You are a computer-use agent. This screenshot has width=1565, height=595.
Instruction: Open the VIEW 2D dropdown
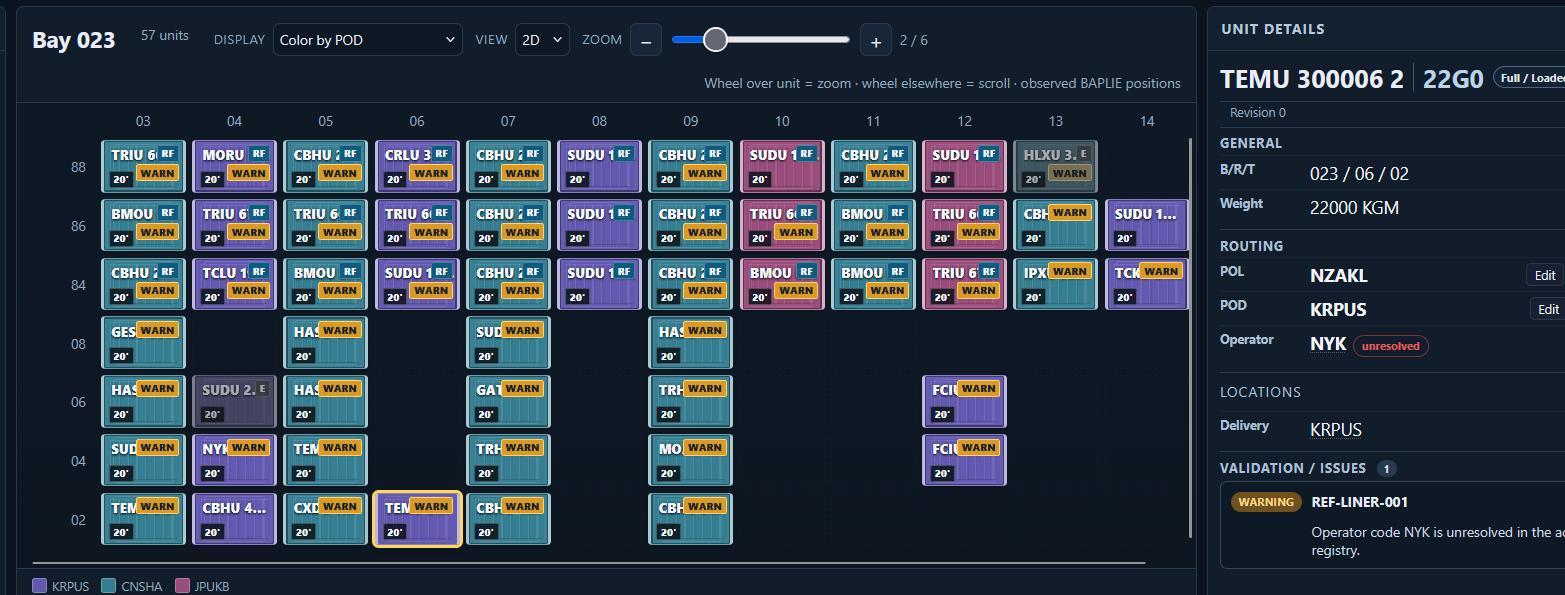point(542,40)
